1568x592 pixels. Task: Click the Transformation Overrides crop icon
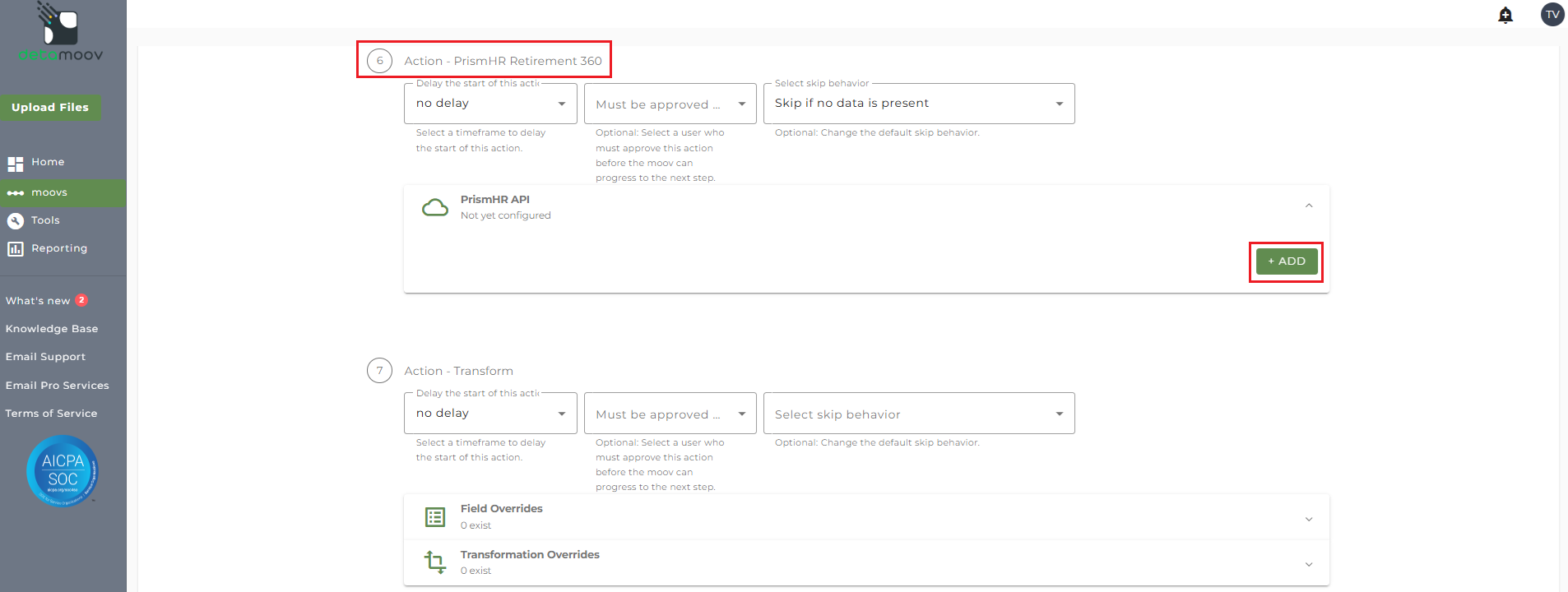click(435, 562)
